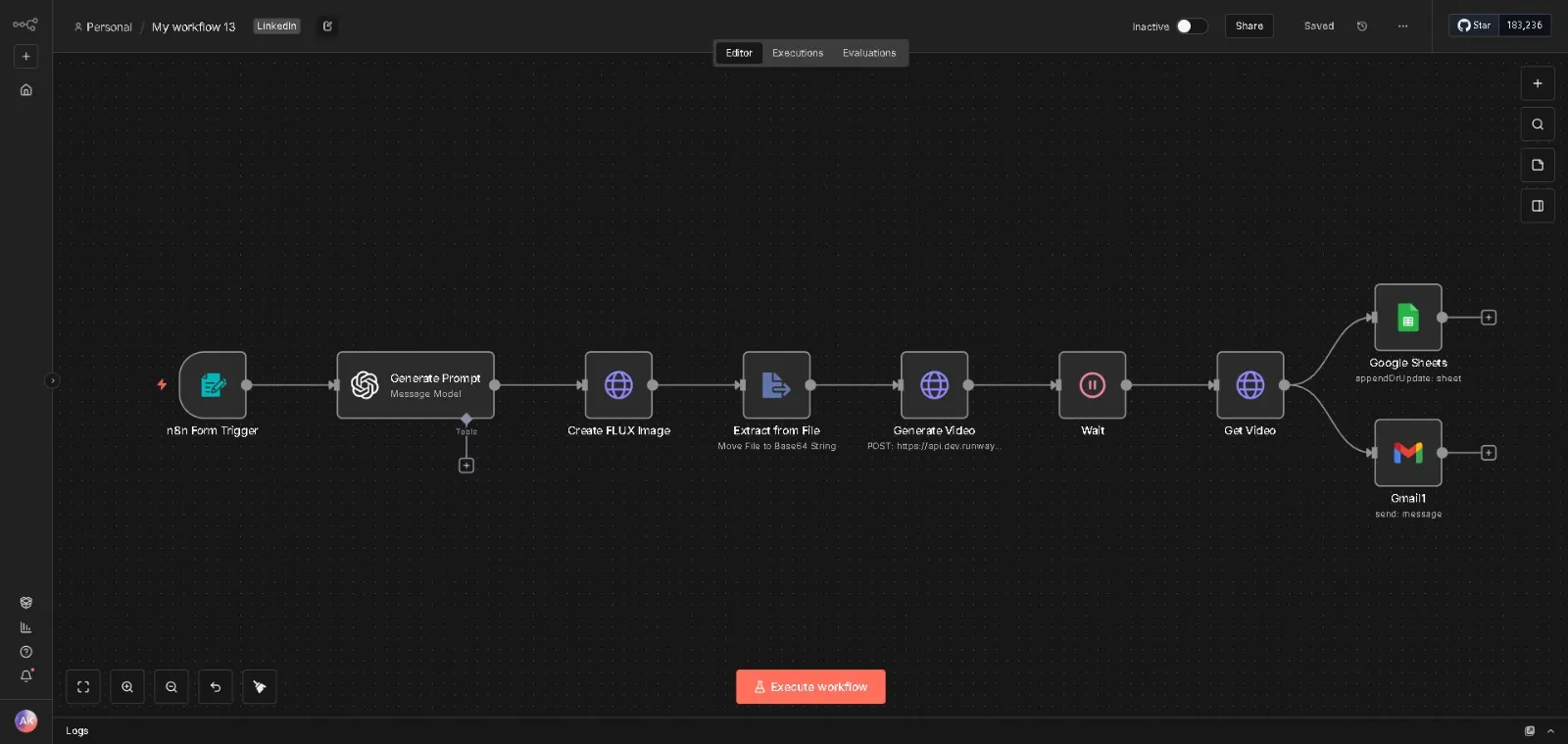Click the GitHub Star button
Screen dimensions: 1568x744
click(1474, 25)
